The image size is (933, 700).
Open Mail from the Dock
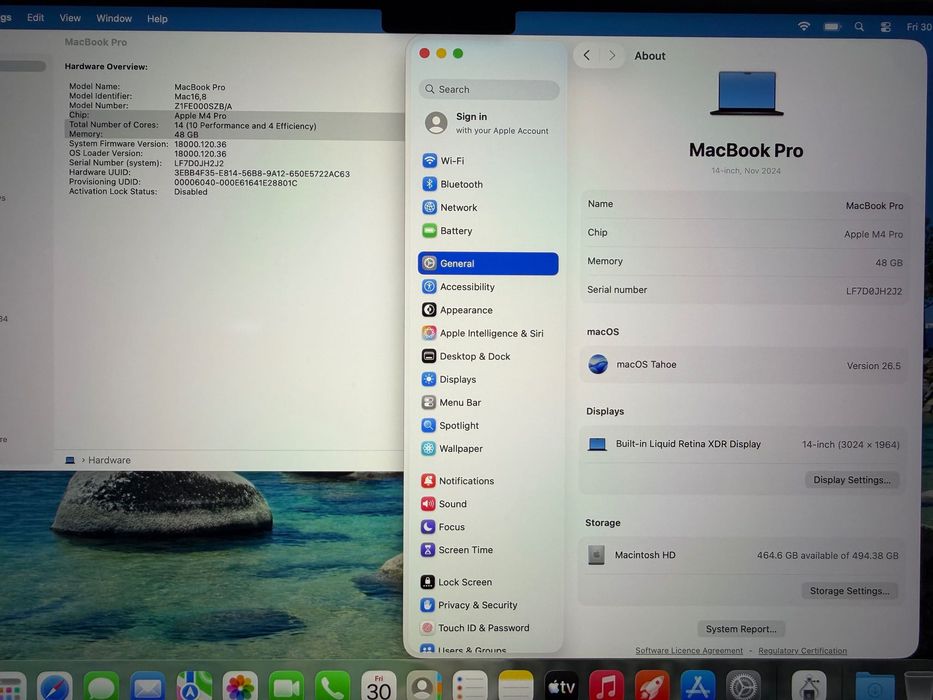(x=148, y=686)
